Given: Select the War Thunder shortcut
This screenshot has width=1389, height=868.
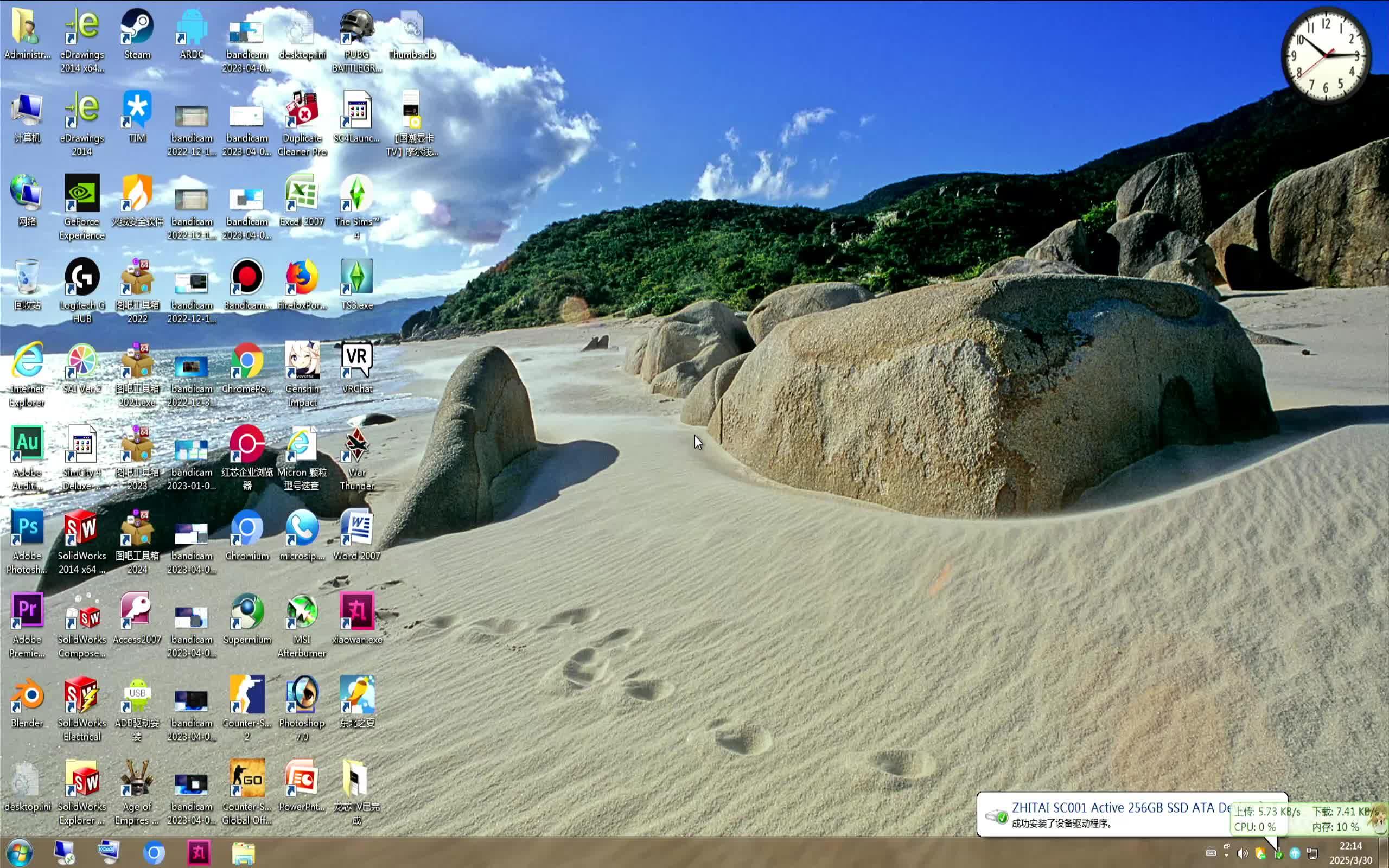Looking at the screenshot, I should click(356, 445).
